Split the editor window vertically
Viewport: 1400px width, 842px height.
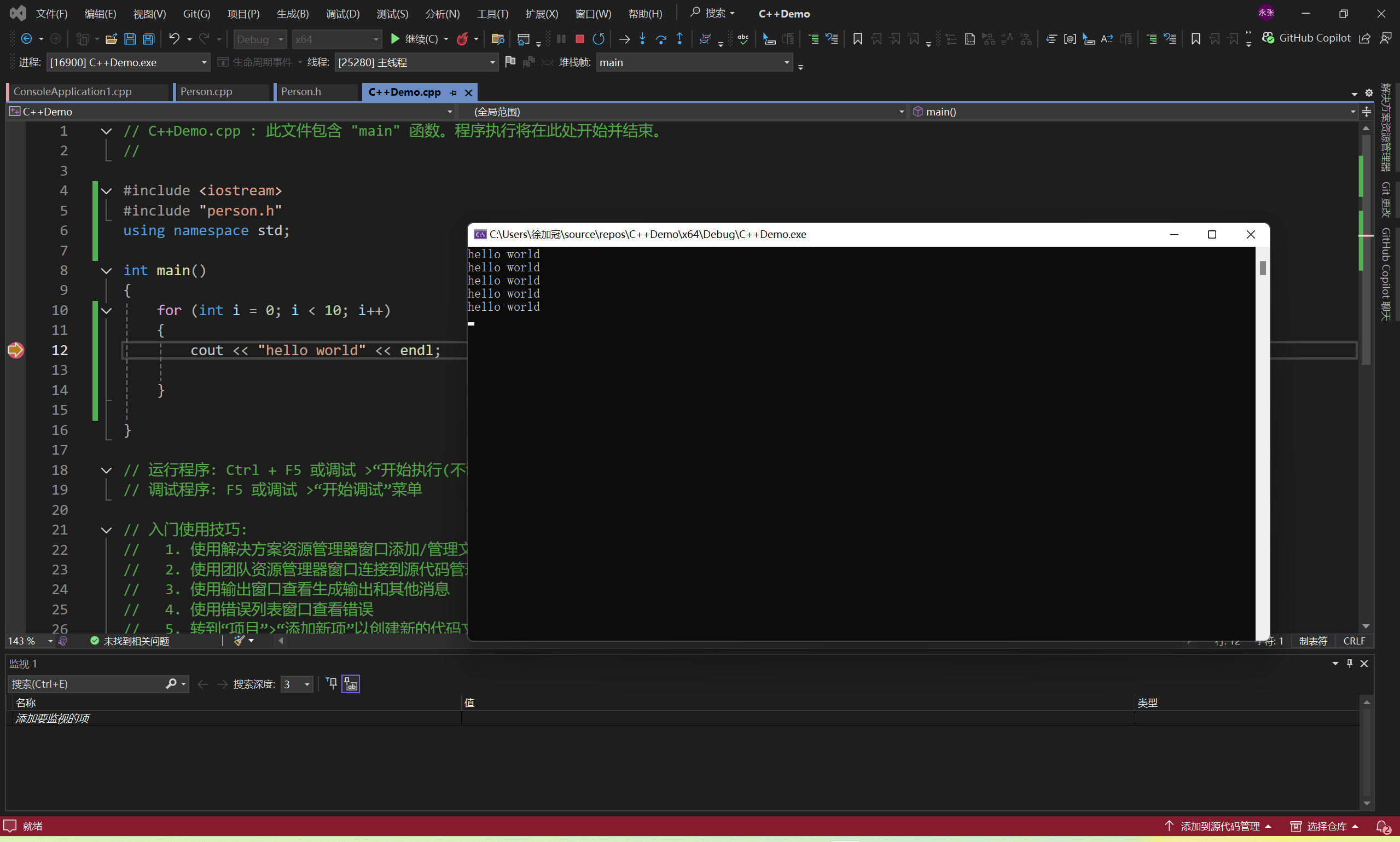click(x=1367, y=112)
